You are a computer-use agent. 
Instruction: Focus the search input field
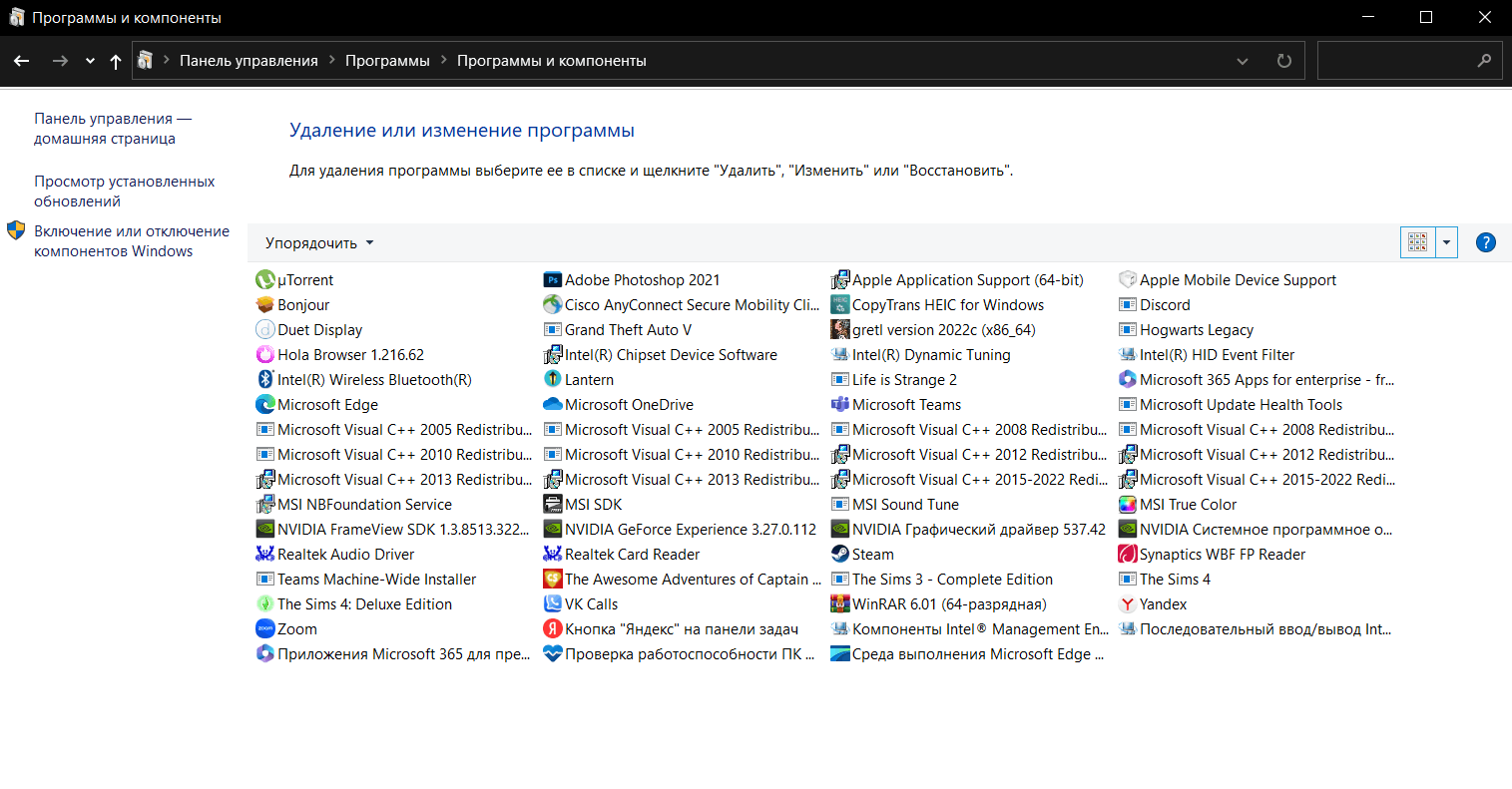click(1395, 61)
